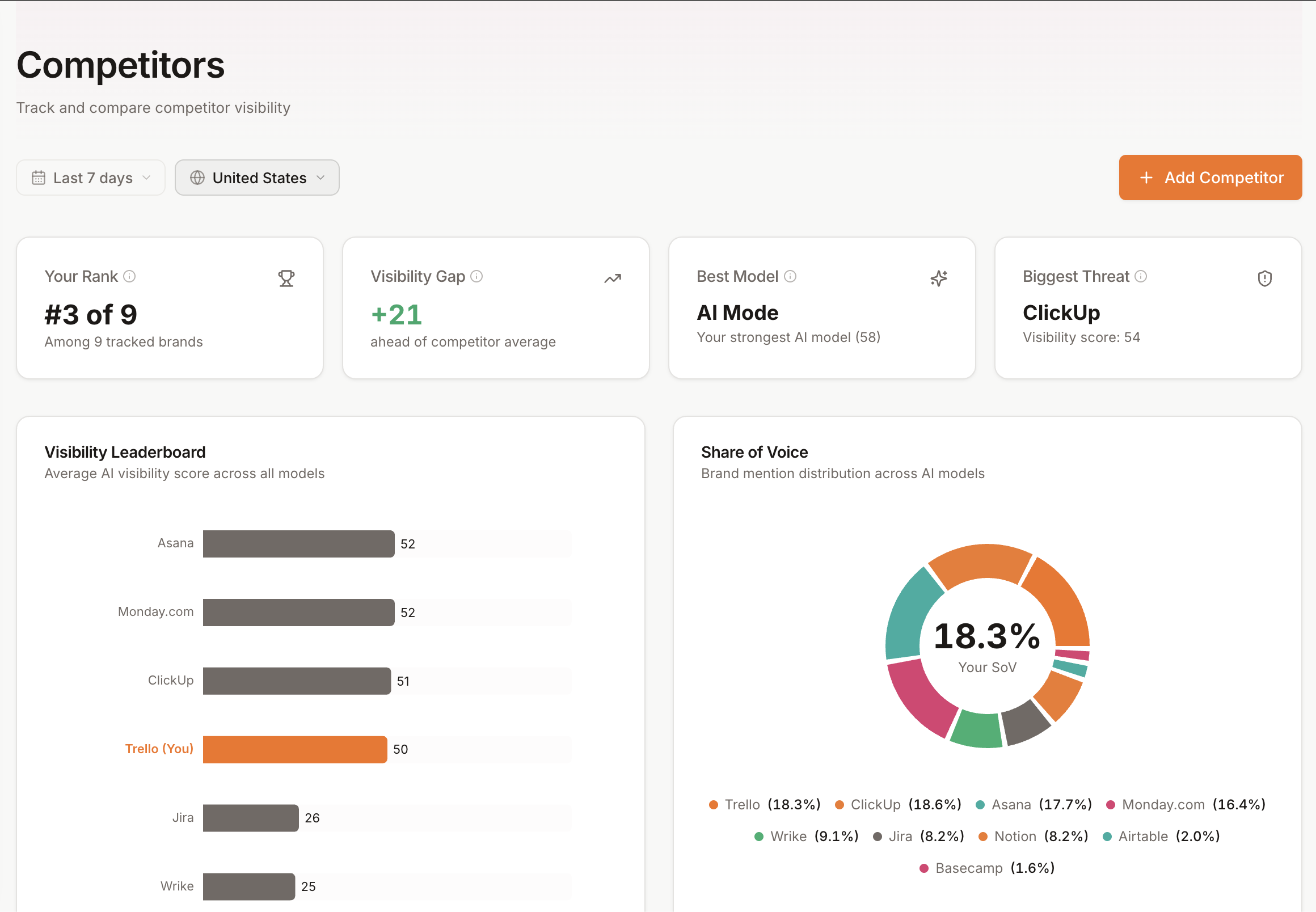Click the trending arrow icon in Visibility Gap card
This screenshot has height=912, width=1316.
[613, 278]
